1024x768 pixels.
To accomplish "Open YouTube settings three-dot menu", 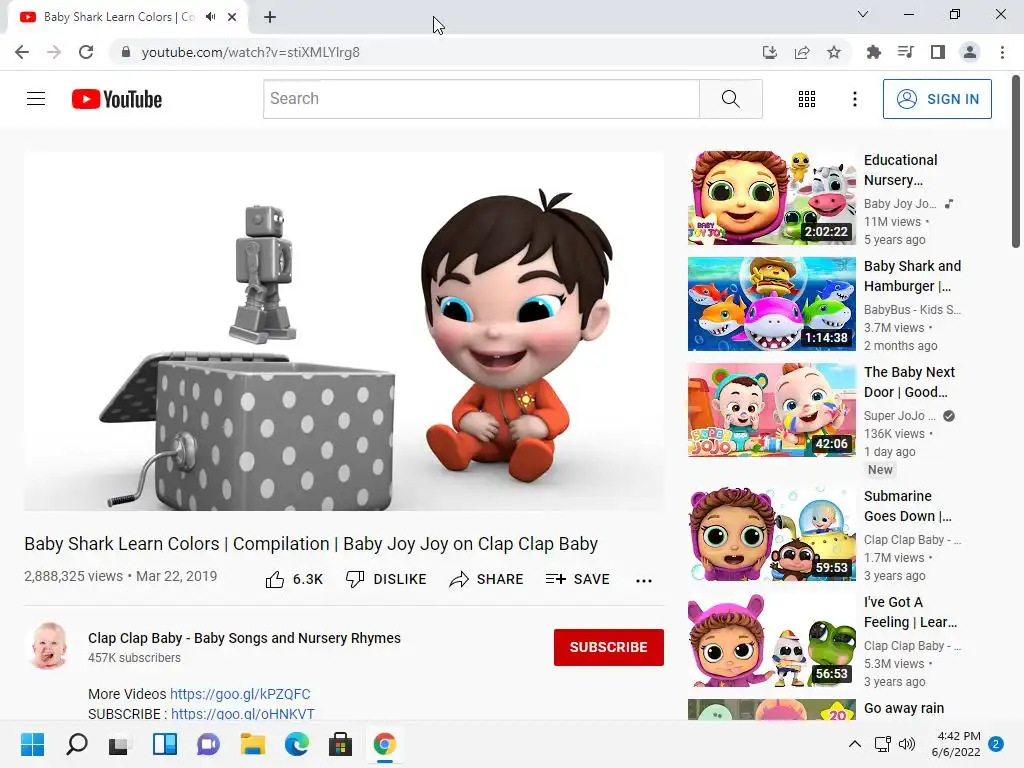I will [854, 99].
